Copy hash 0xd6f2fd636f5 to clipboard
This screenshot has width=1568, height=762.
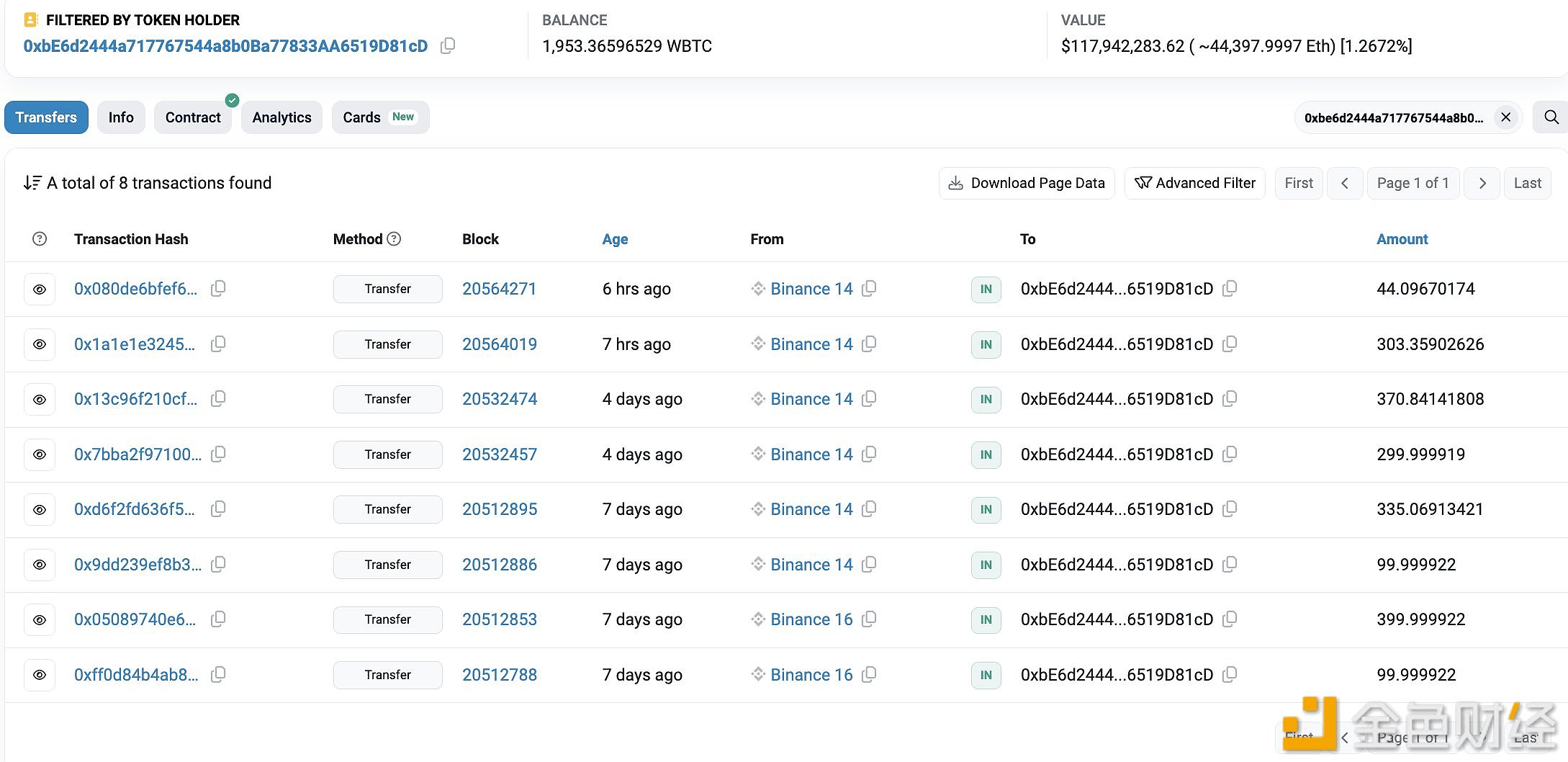(x=218, y=509)
